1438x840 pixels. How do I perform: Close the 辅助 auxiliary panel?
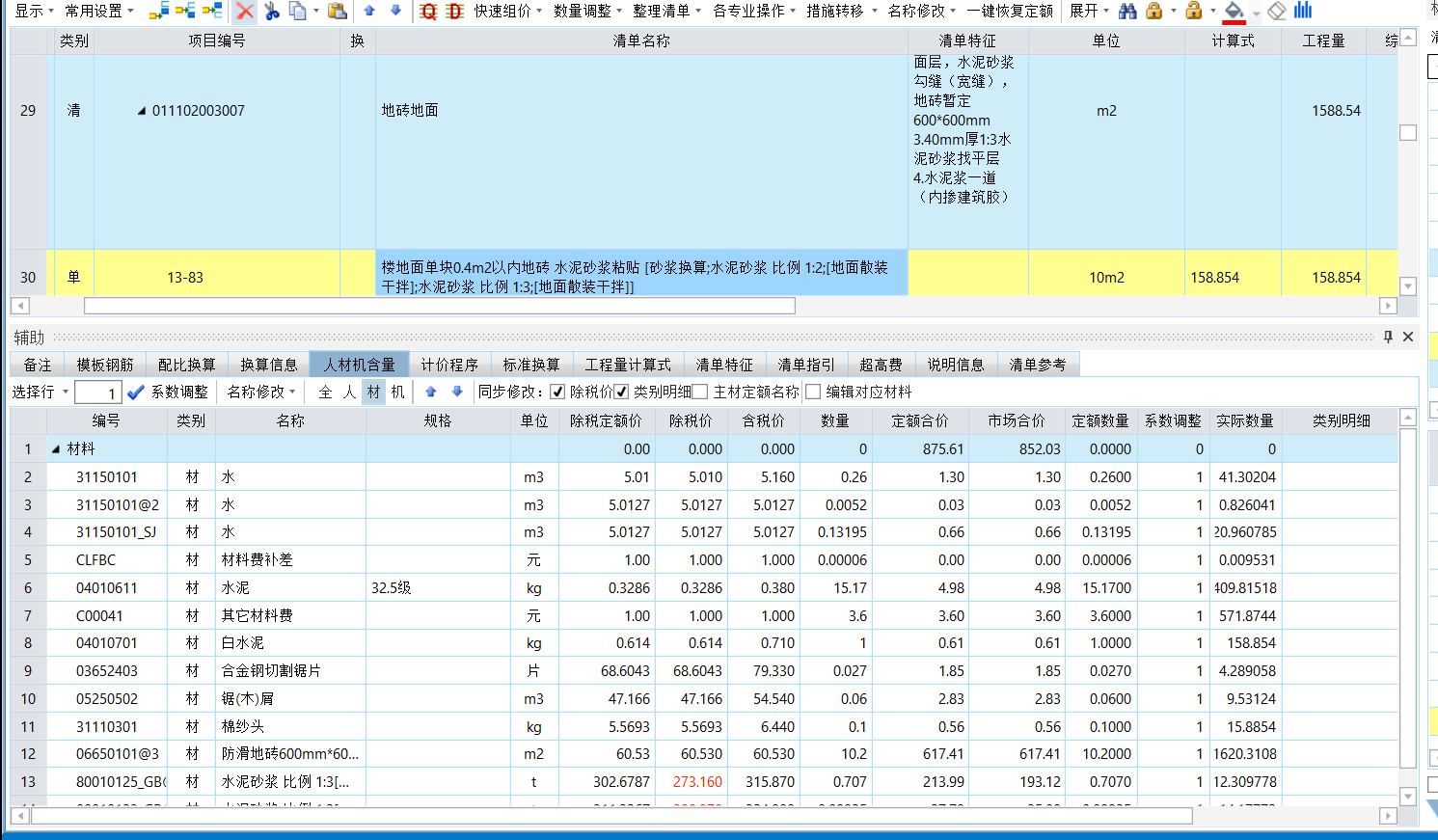tap(1408, 337)
